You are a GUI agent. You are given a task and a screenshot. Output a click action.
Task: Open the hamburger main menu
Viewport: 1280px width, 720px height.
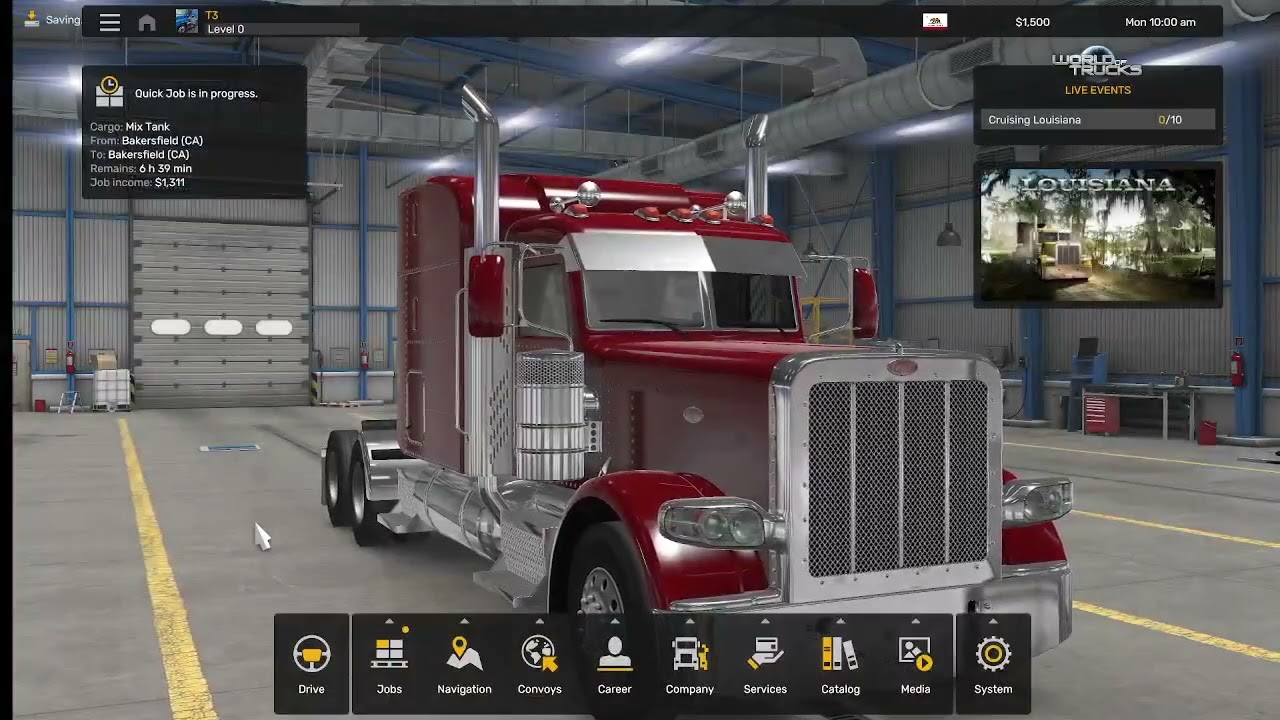(x=110, y=22)
